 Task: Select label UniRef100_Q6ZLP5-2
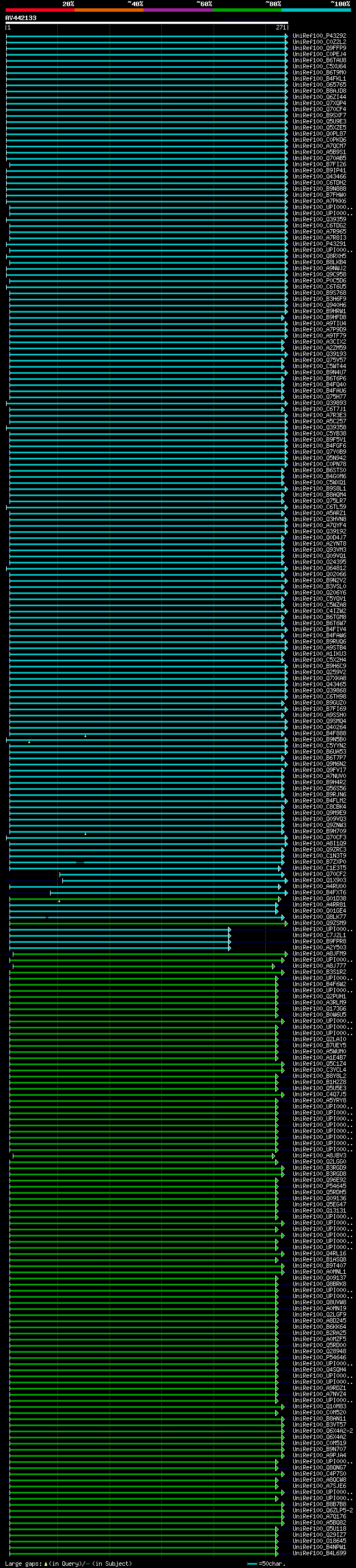(x=323, y=1511)
